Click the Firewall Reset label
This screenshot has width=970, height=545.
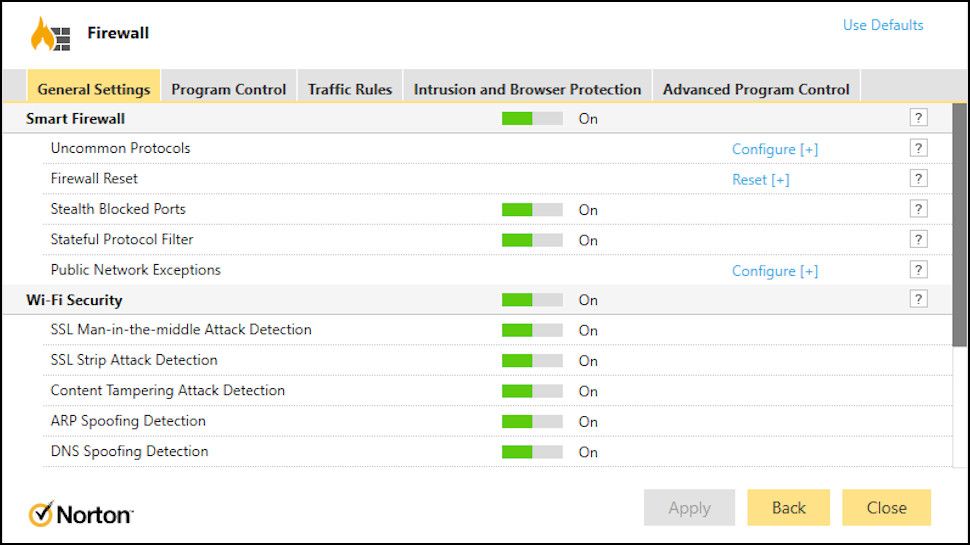click(94, 179)
